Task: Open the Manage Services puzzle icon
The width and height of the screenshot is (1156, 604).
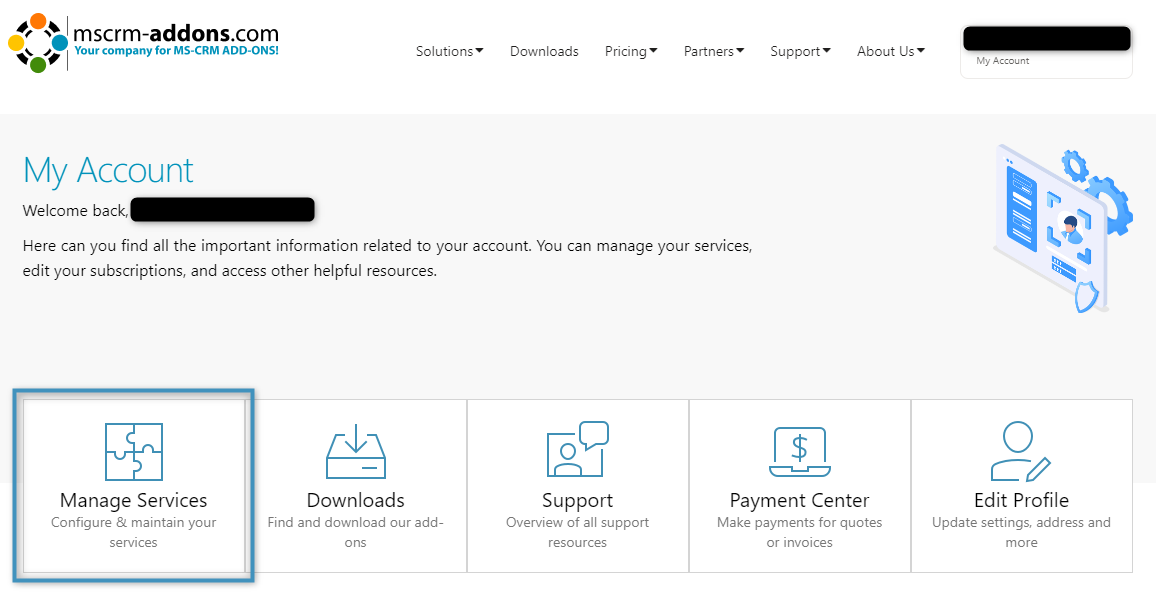Action: [x=133, y=451]
